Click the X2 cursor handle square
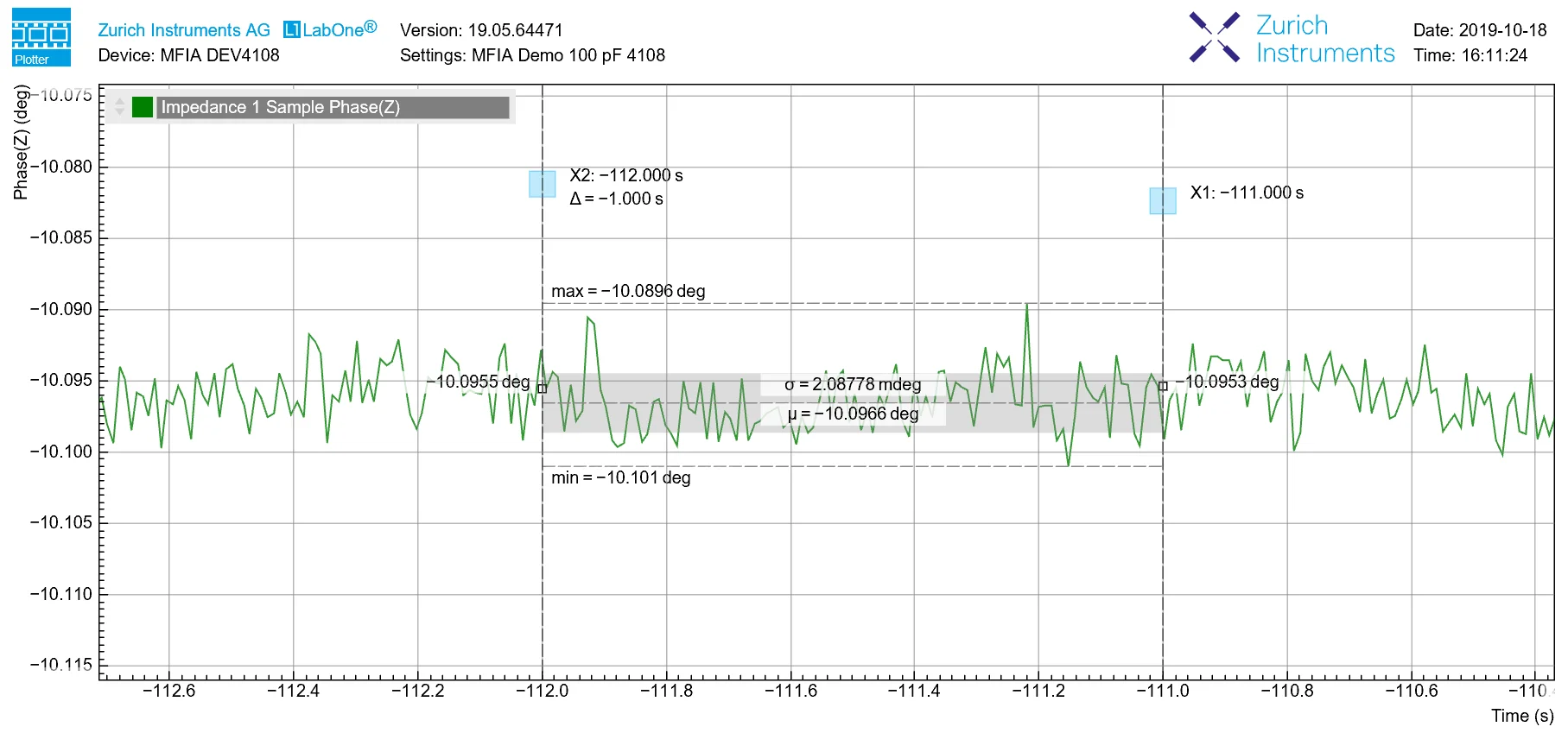 coord(543,184)
